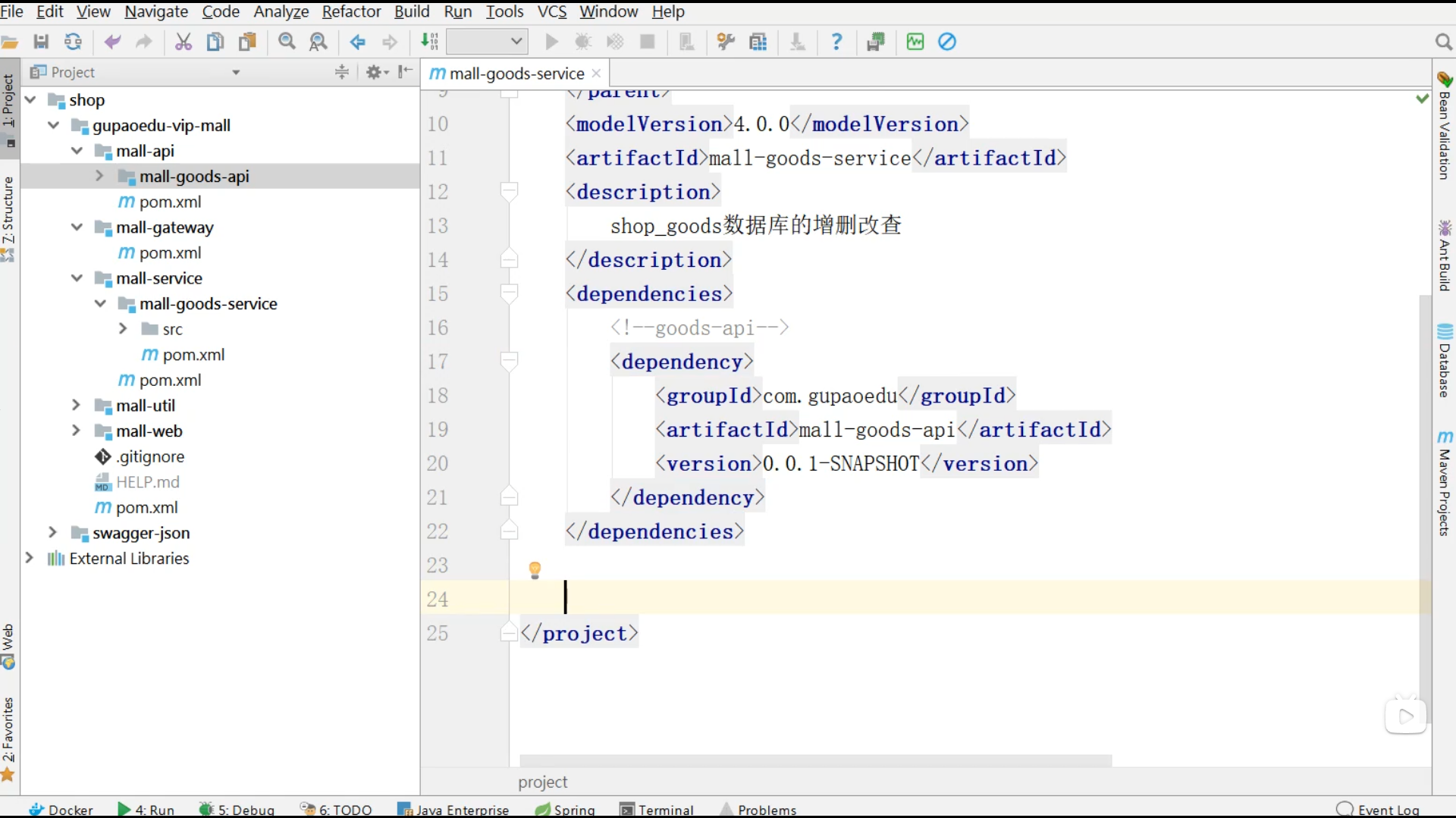Open the run configuration dropdown
1456x818 pixels.
(x=487, y=42)
